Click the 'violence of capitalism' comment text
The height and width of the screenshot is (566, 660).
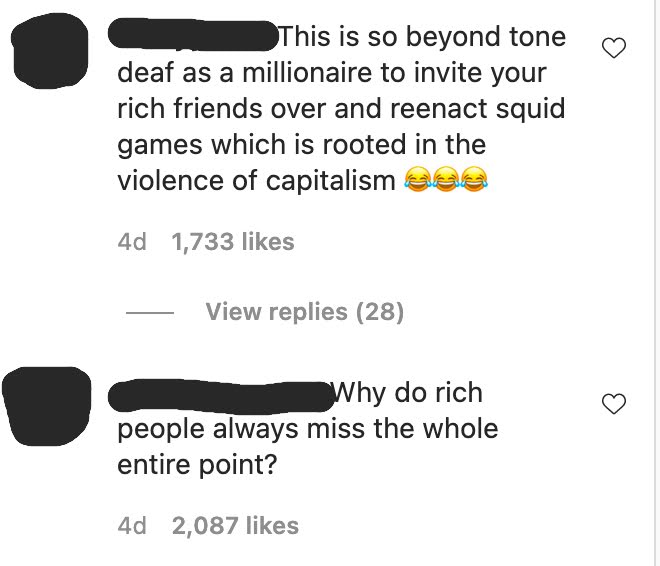(x=256, y=181)
